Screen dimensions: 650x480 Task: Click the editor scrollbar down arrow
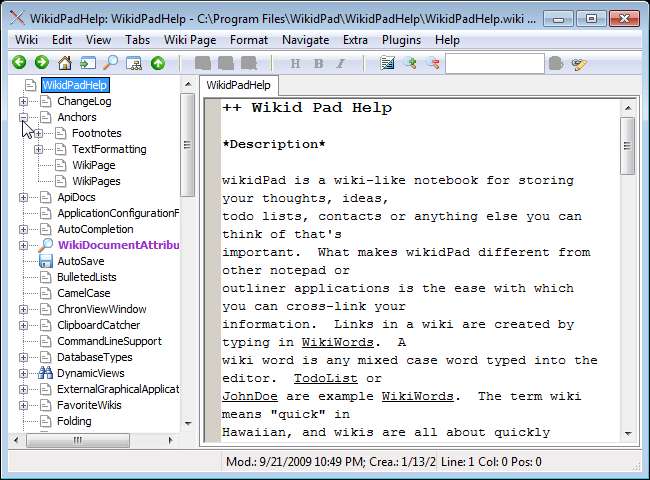click(x=628, y=433)
